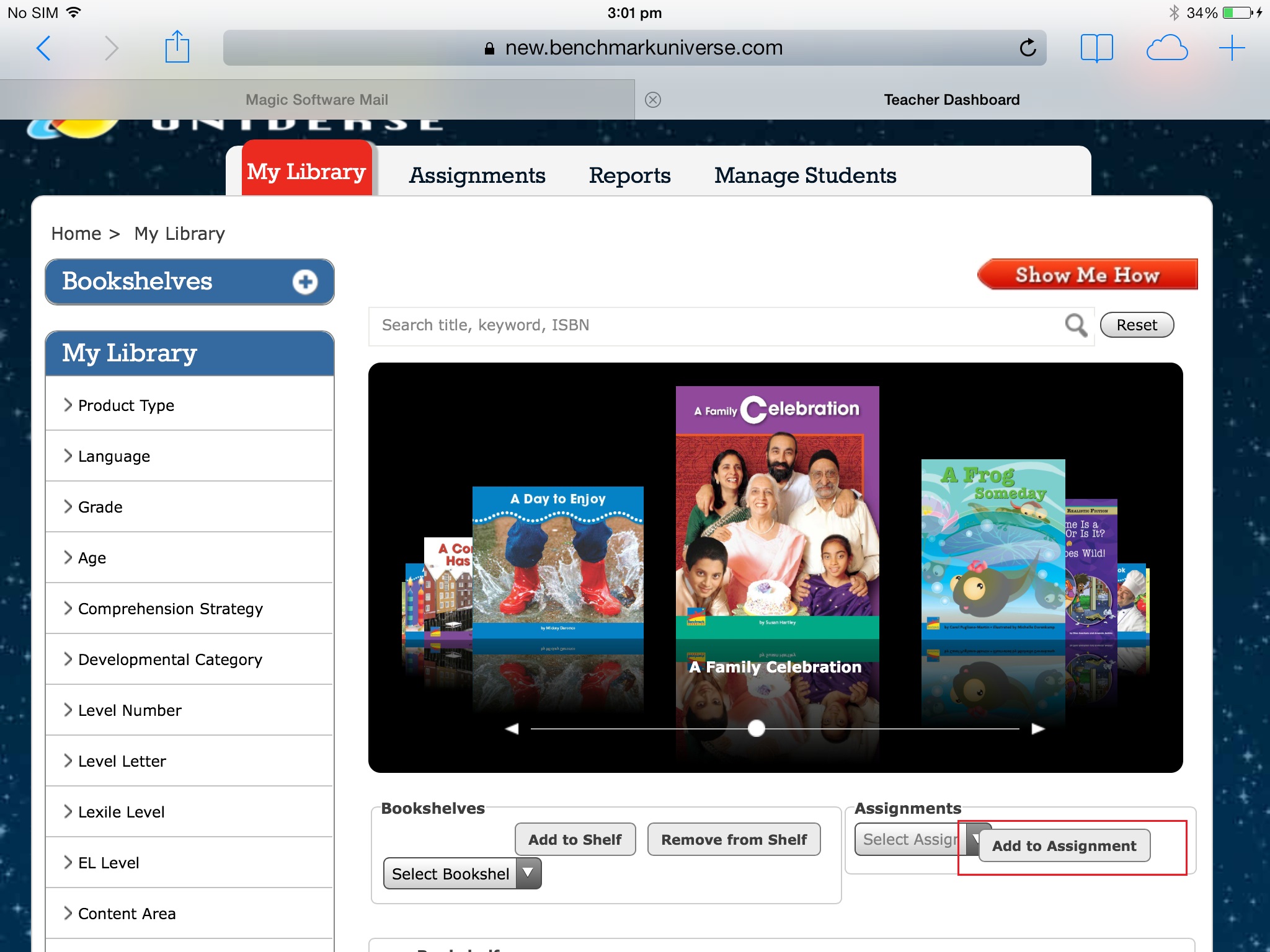The width and height of the screenshot is (1270, 952).
Task: Open Safari bookmarks book icon
Action: 1096,48
